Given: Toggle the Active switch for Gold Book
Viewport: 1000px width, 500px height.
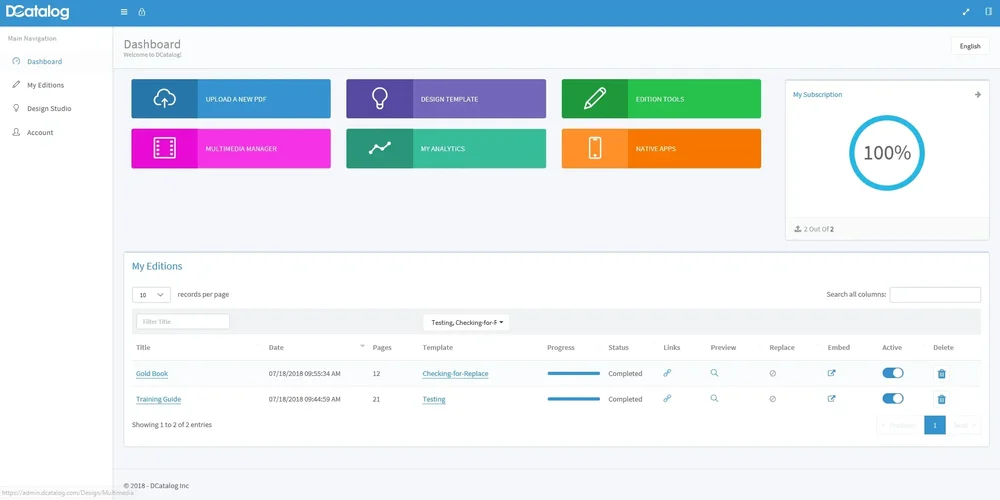Looking at the screenshot, I should (893, 373).
